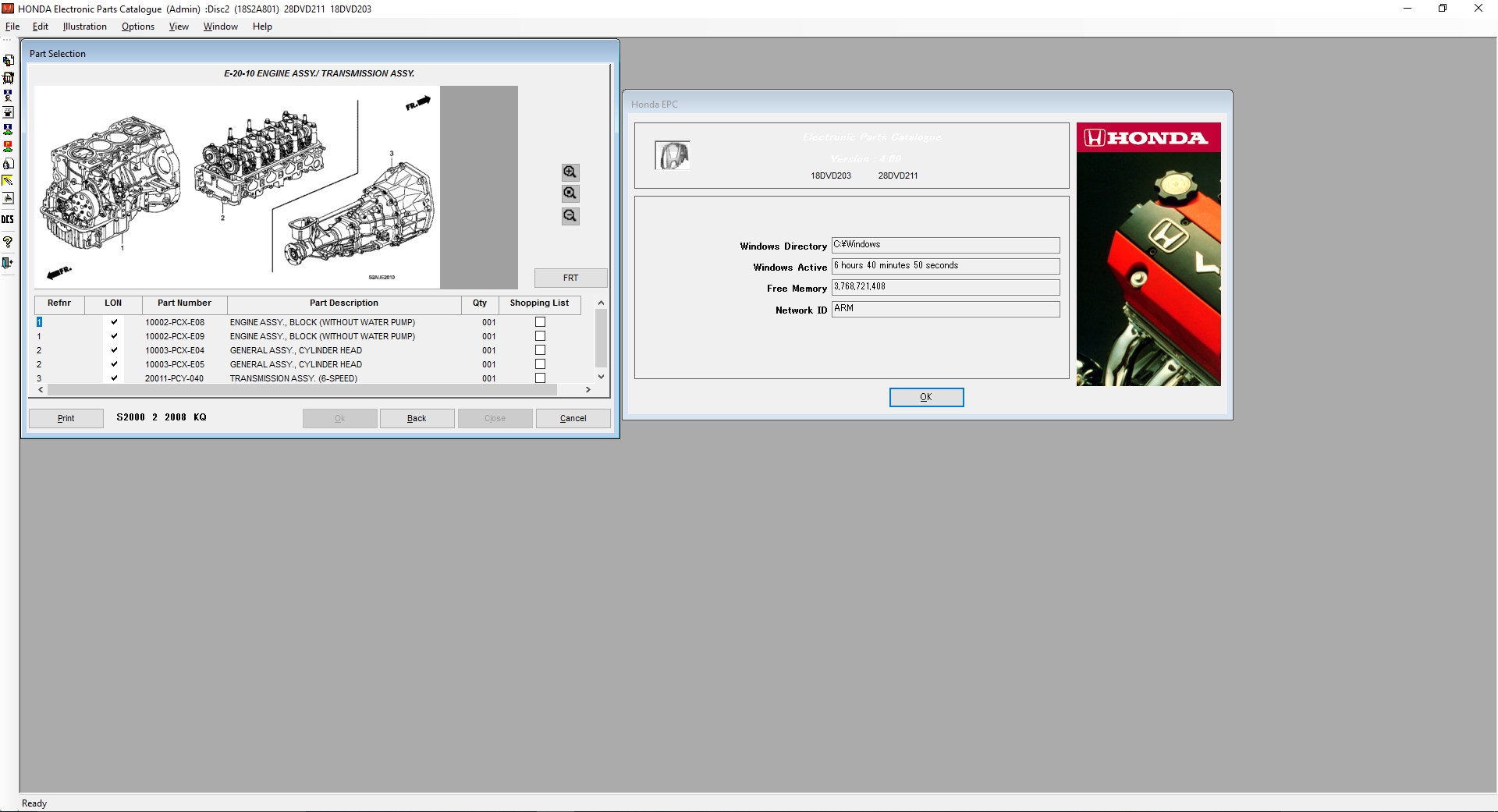Click the Refnr column header
The height and width of the screenshot is (812, 1498).
(x=59, y=303)
